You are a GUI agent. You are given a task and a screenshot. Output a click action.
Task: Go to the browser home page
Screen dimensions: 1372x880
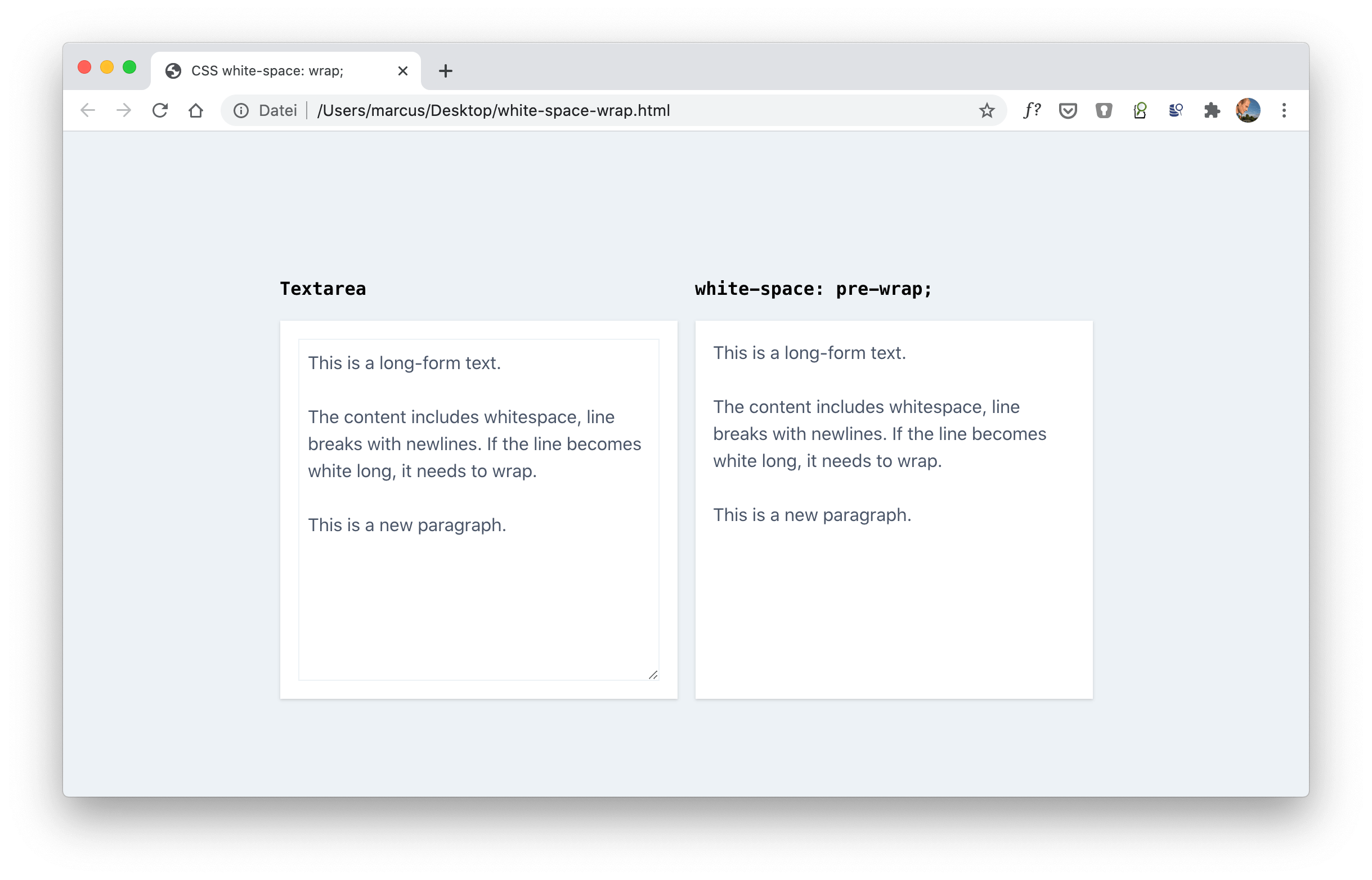click(x=196, y=110)
